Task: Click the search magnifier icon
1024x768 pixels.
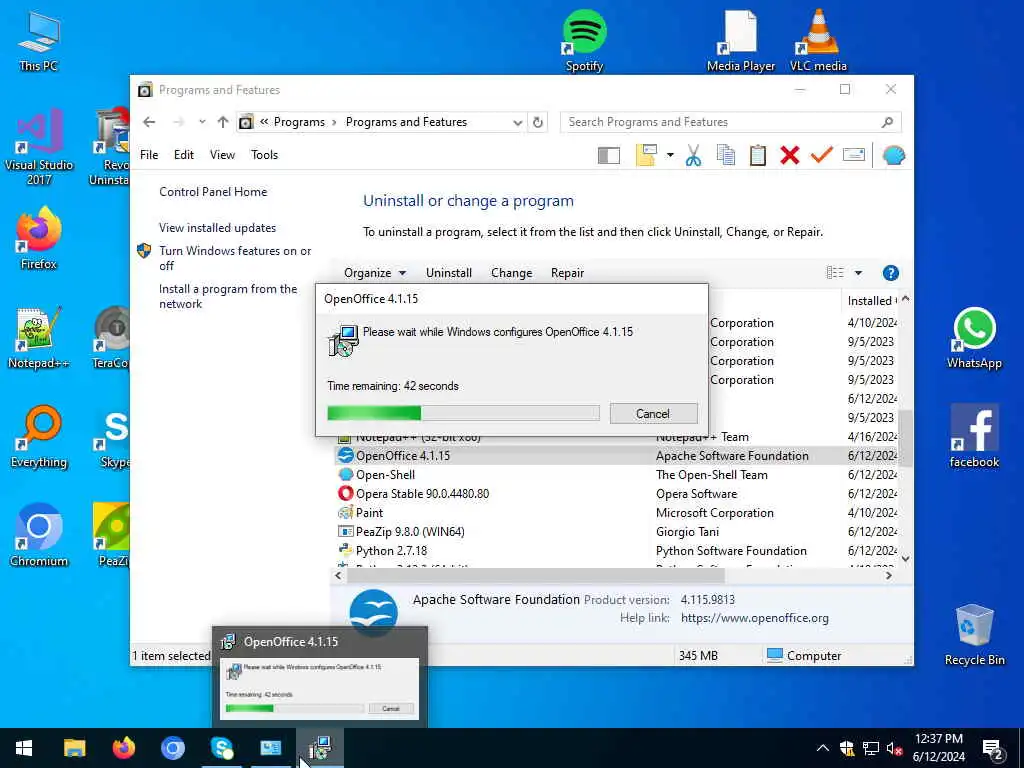Action: pyautogui.click(x=887, y=122)
